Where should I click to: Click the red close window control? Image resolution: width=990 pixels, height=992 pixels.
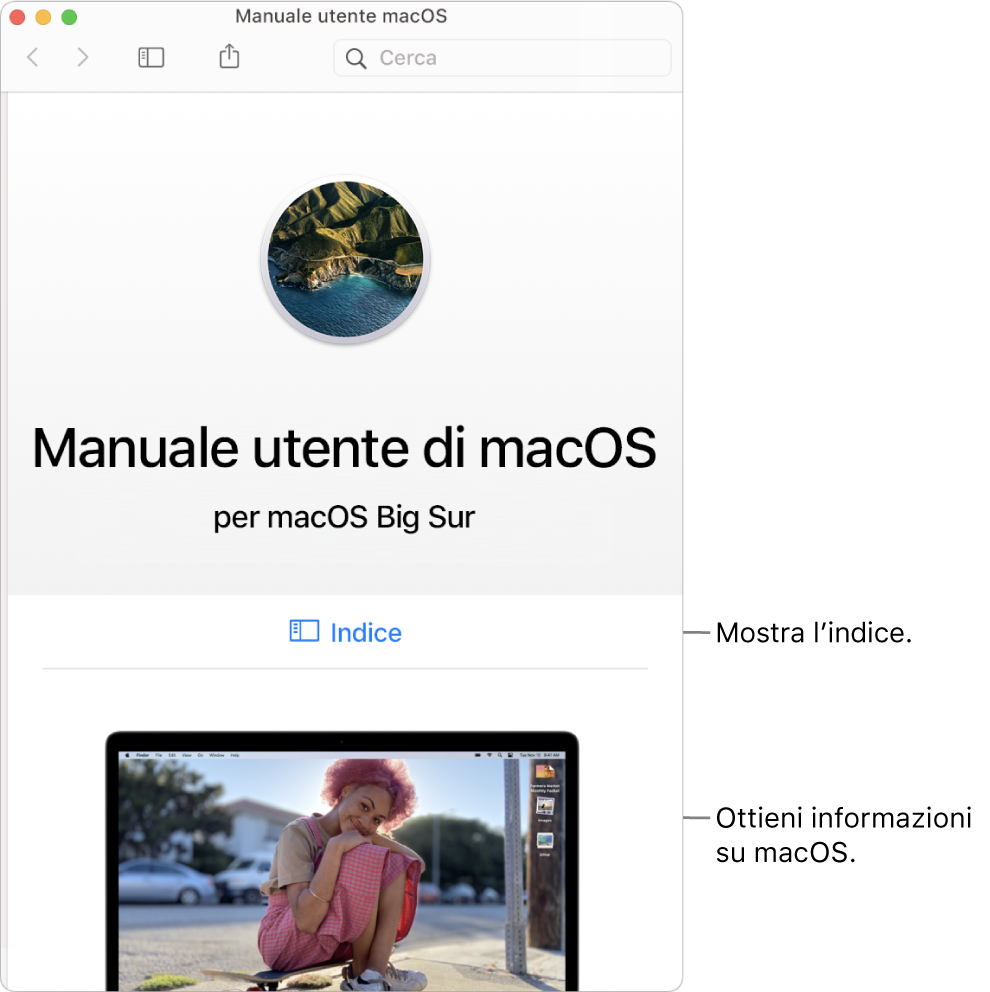[x=17, y=17]
